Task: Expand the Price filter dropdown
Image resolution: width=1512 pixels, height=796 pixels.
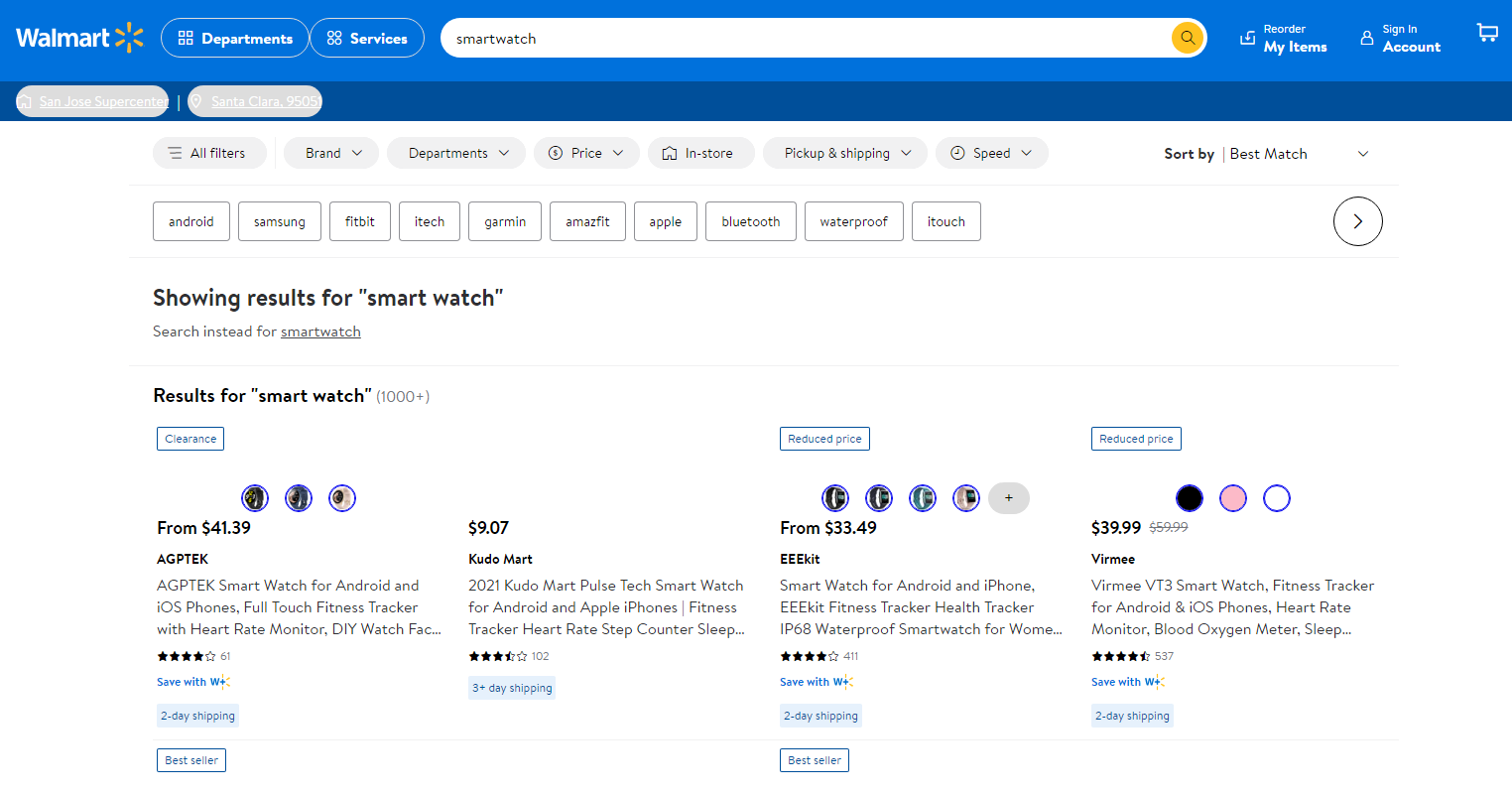Action: point(586,153)
